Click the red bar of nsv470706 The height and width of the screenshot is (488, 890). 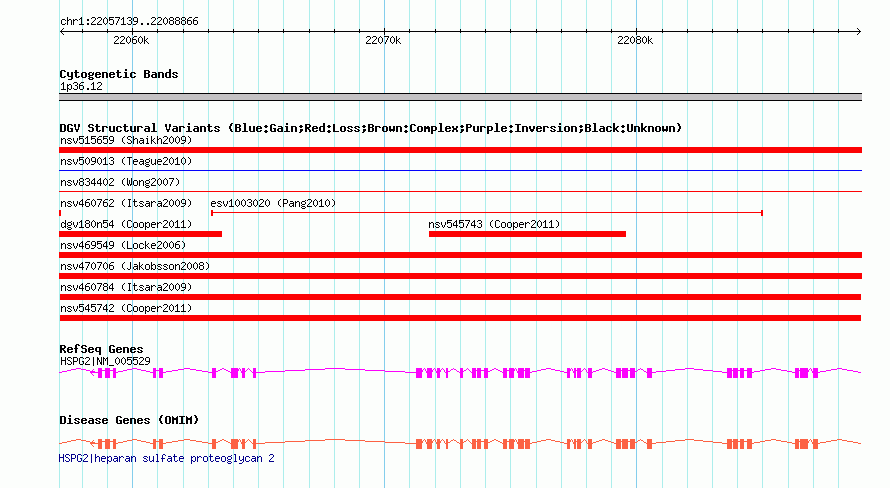tap(460, 276)
